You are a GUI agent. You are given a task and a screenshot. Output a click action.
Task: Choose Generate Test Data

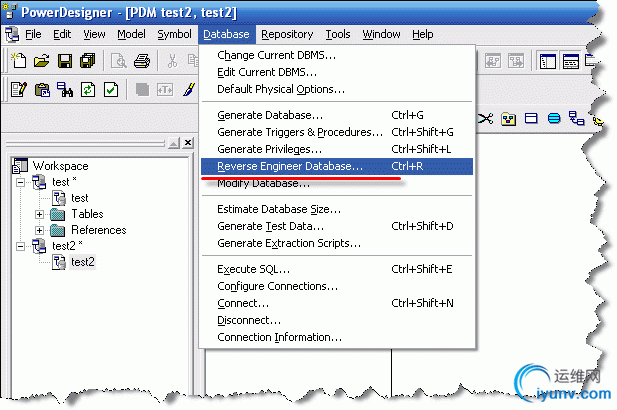click(x=337, y=226)
